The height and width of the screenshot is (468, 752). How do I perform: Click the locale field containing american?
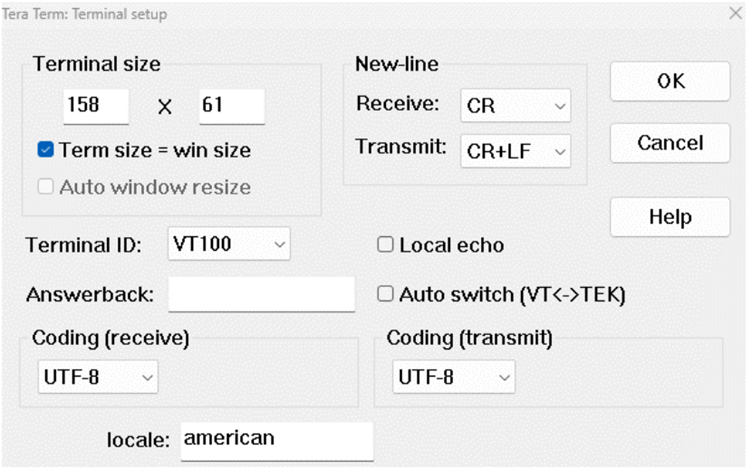pos(277,441)
